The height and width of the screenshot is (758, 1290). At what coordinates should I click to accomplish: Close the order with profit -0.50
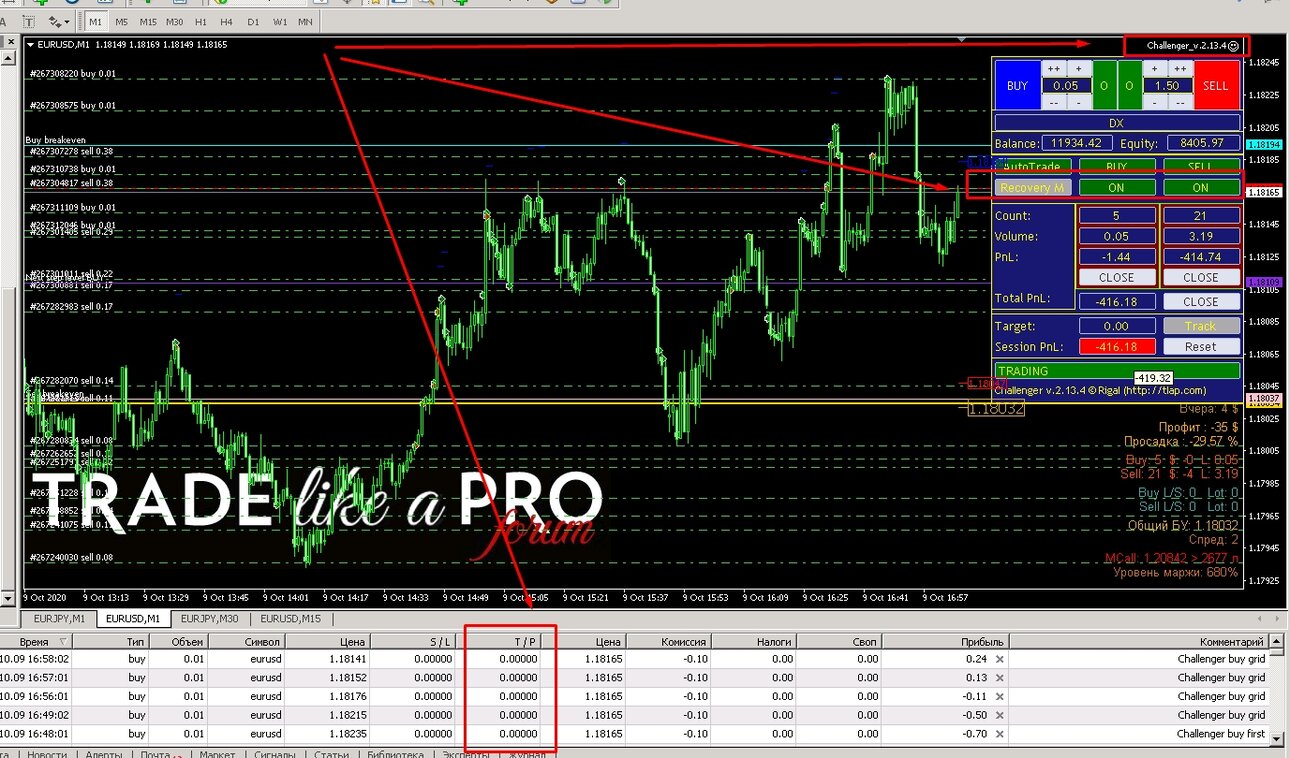[x=1000, y=715]
